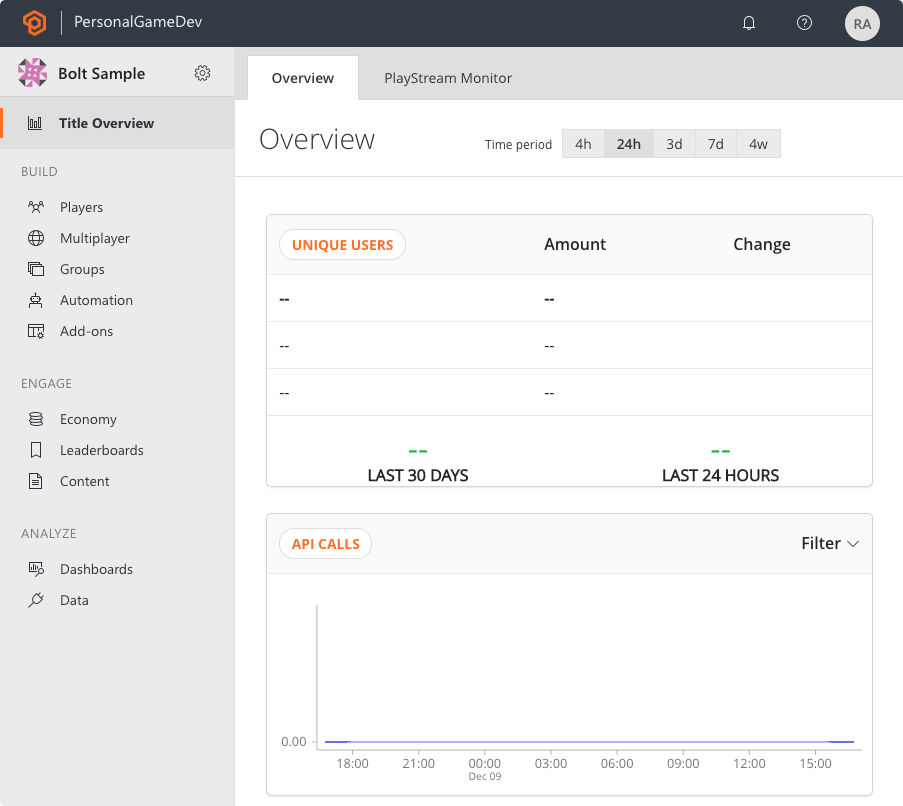Open Automation in sidebar
Viewport: 903px width, 806px height.
96,300
